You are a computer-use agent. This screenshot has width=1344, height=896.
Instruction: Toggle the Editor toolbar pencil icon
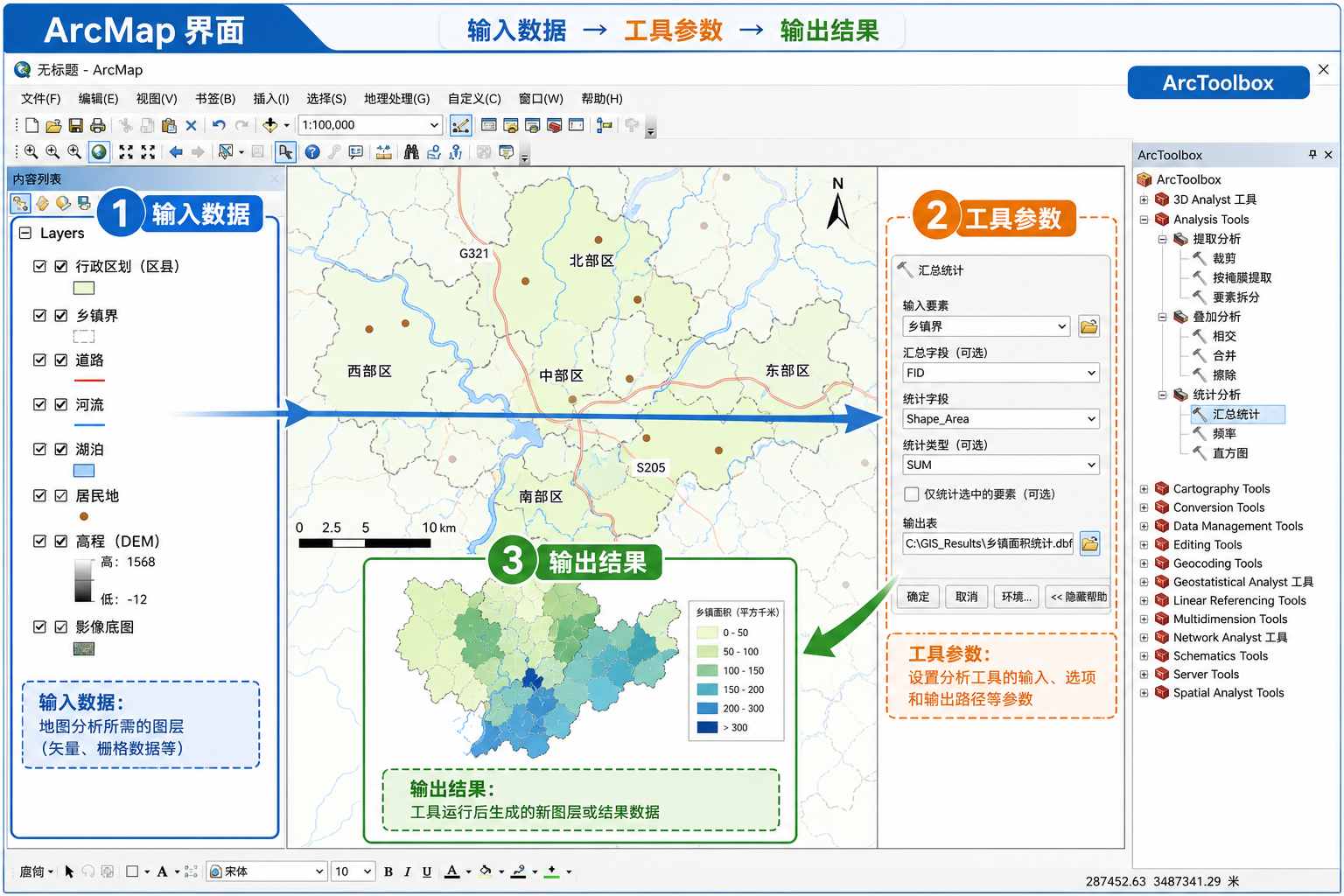click(x=460, y=125)
